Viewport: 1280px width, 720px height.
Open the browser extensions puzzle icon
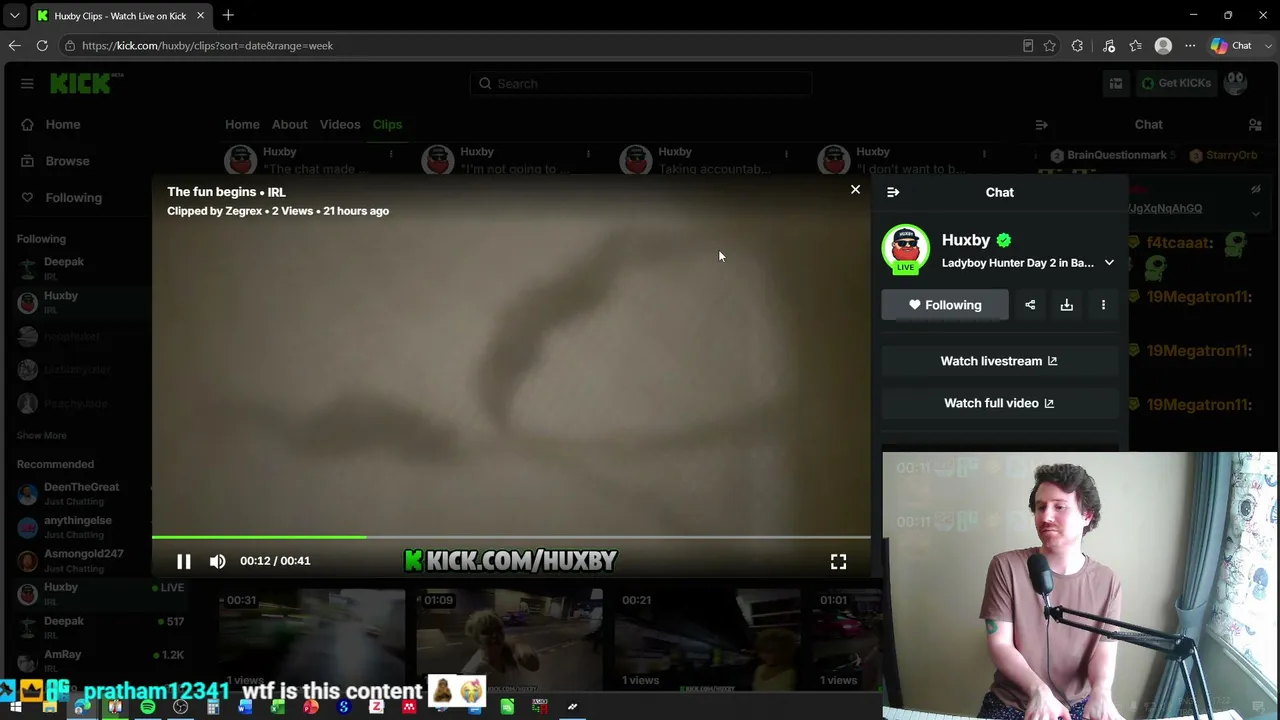coord(1077,46)
